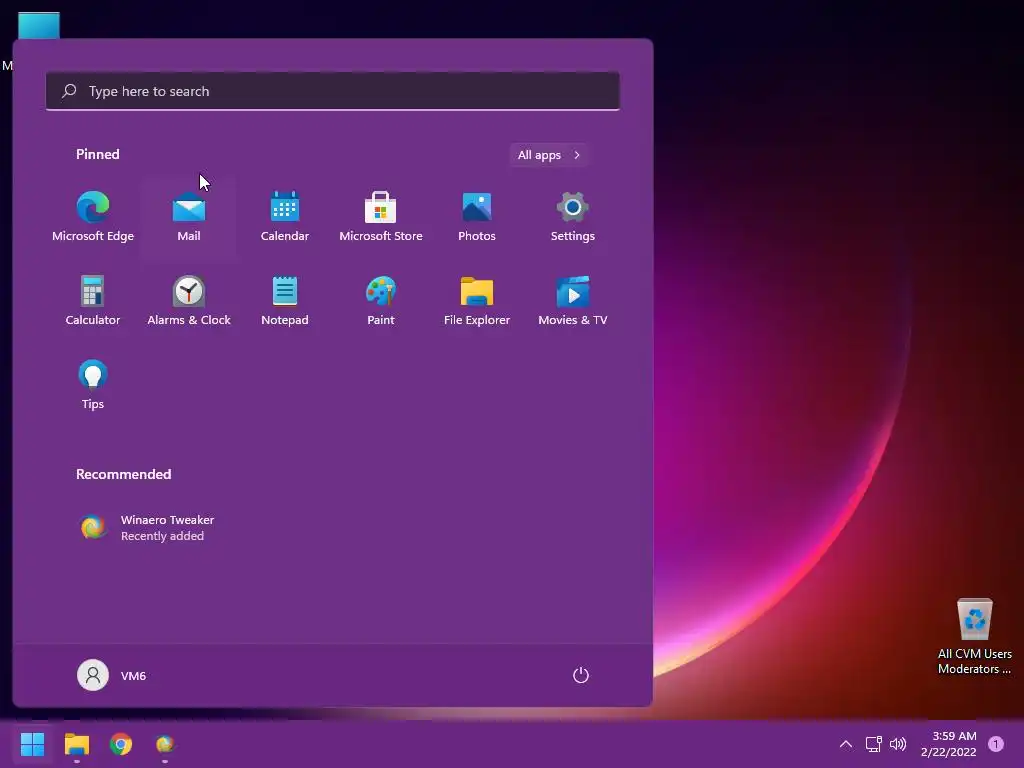
Task: Launch the Photos app
Action: (x=477, y=217)
